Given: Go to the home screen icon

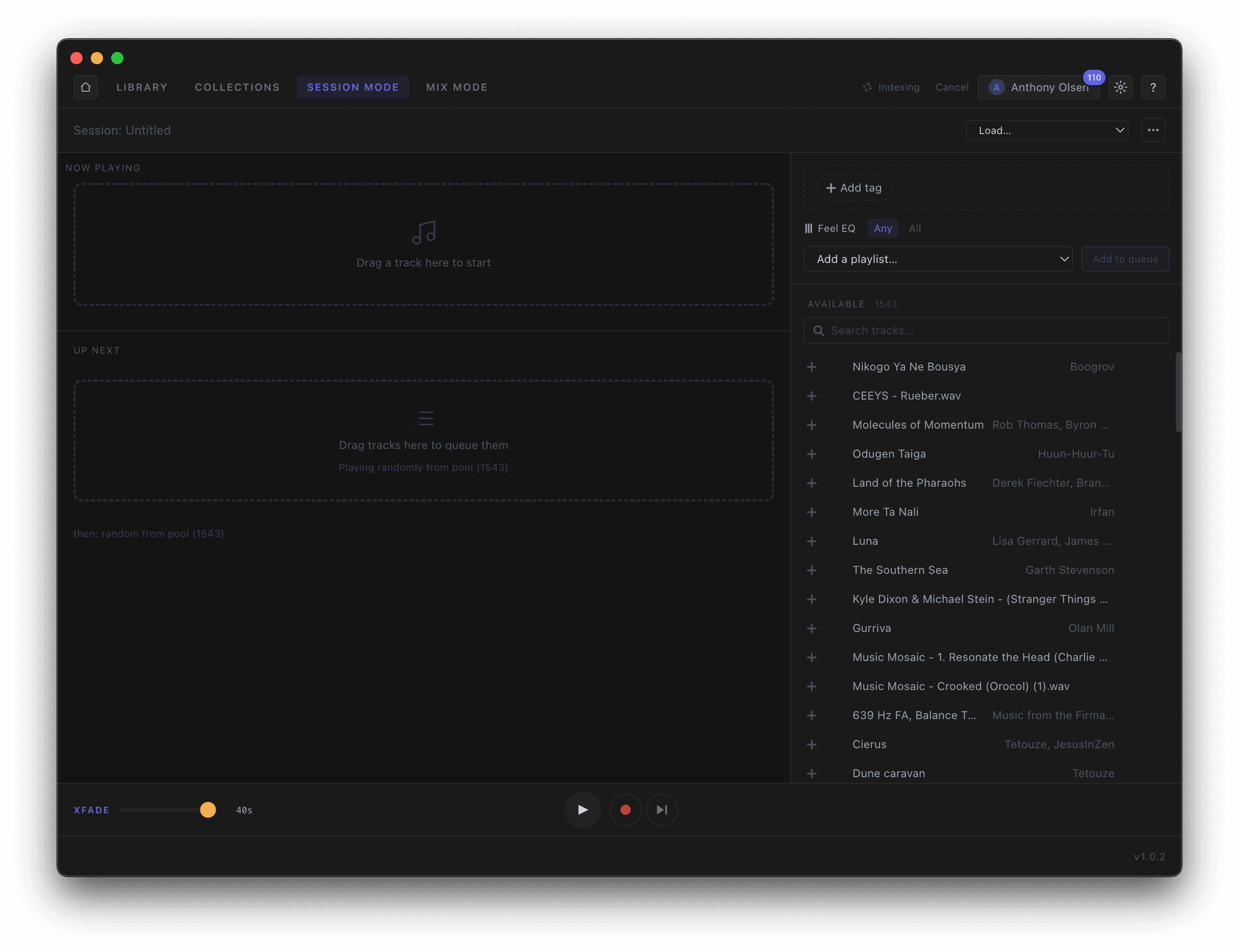Looking at the screenshot, I should tap(86, 87).
